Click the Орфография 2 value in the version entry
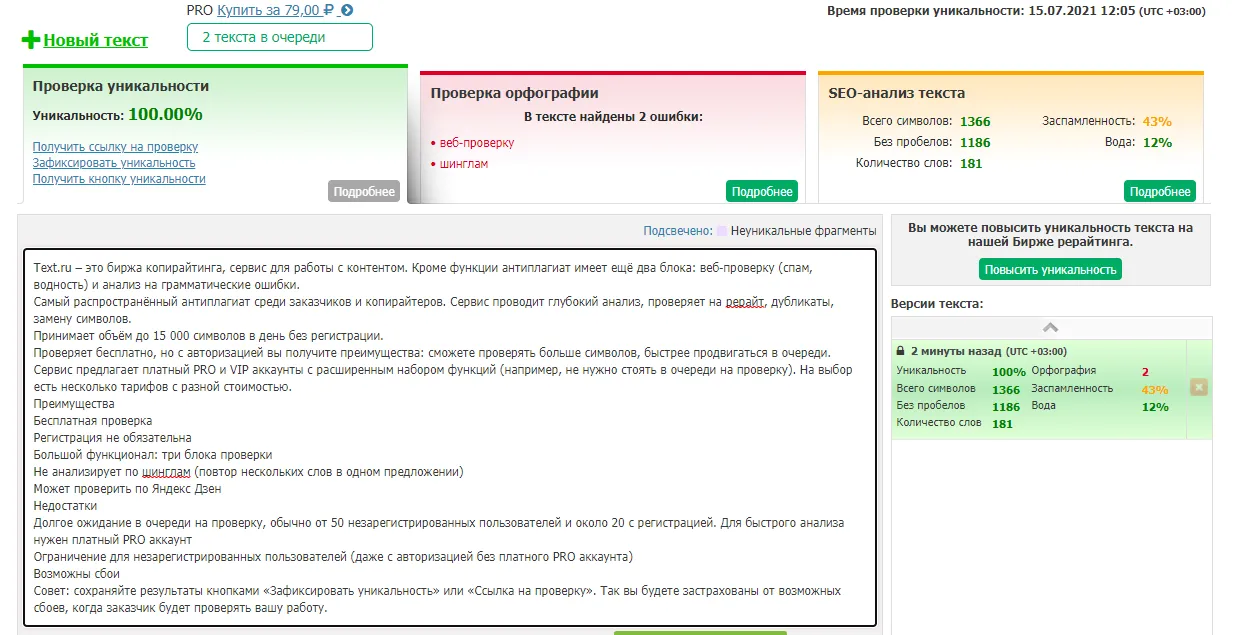The height and width of the screenshot is (635, 1236). click(x=1145, y=371)
